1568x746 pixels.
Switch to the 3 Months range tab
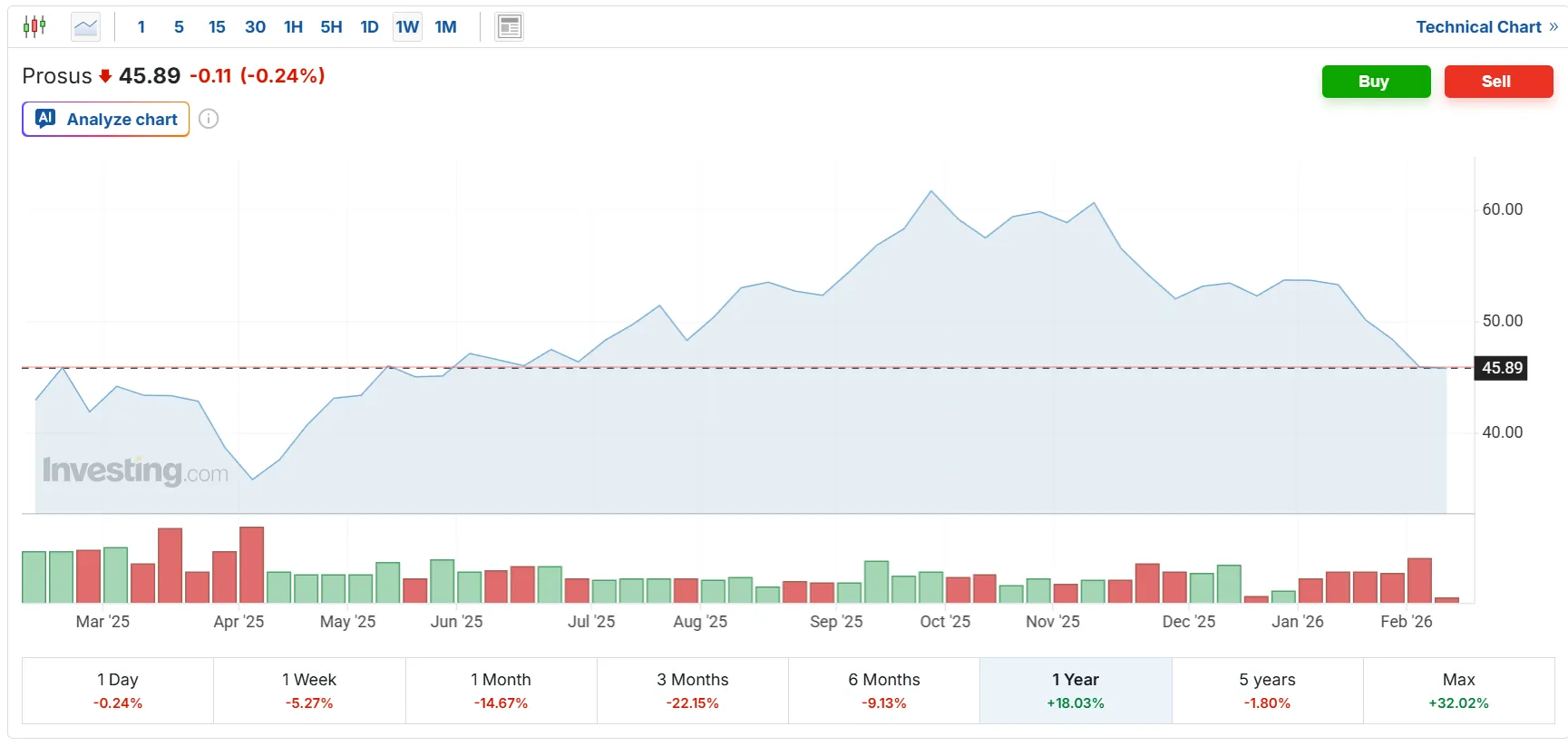[693, 690]
